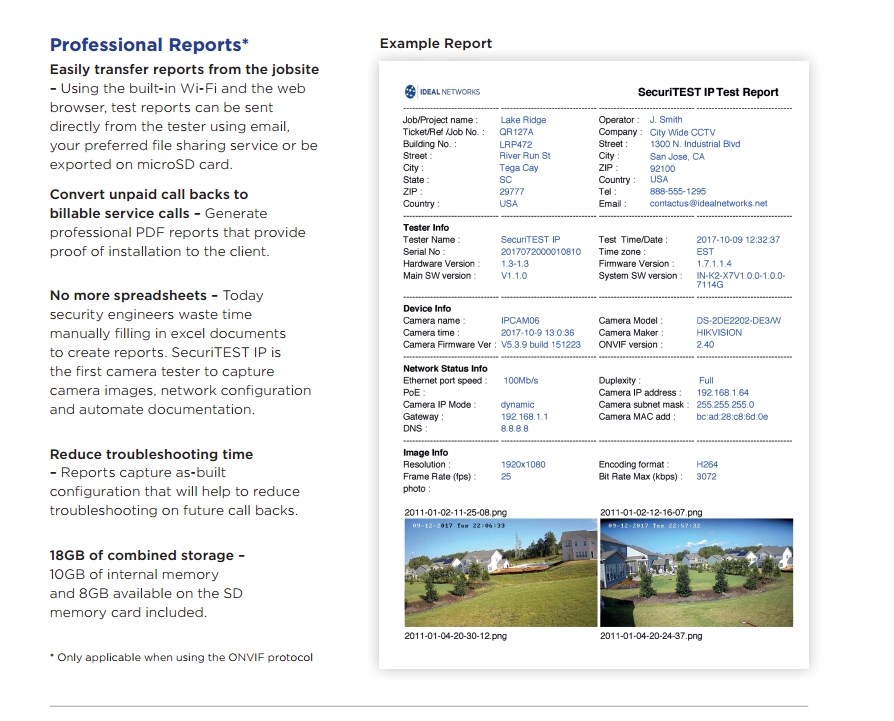Select the 'Example Report' heading

coord(436,43)
